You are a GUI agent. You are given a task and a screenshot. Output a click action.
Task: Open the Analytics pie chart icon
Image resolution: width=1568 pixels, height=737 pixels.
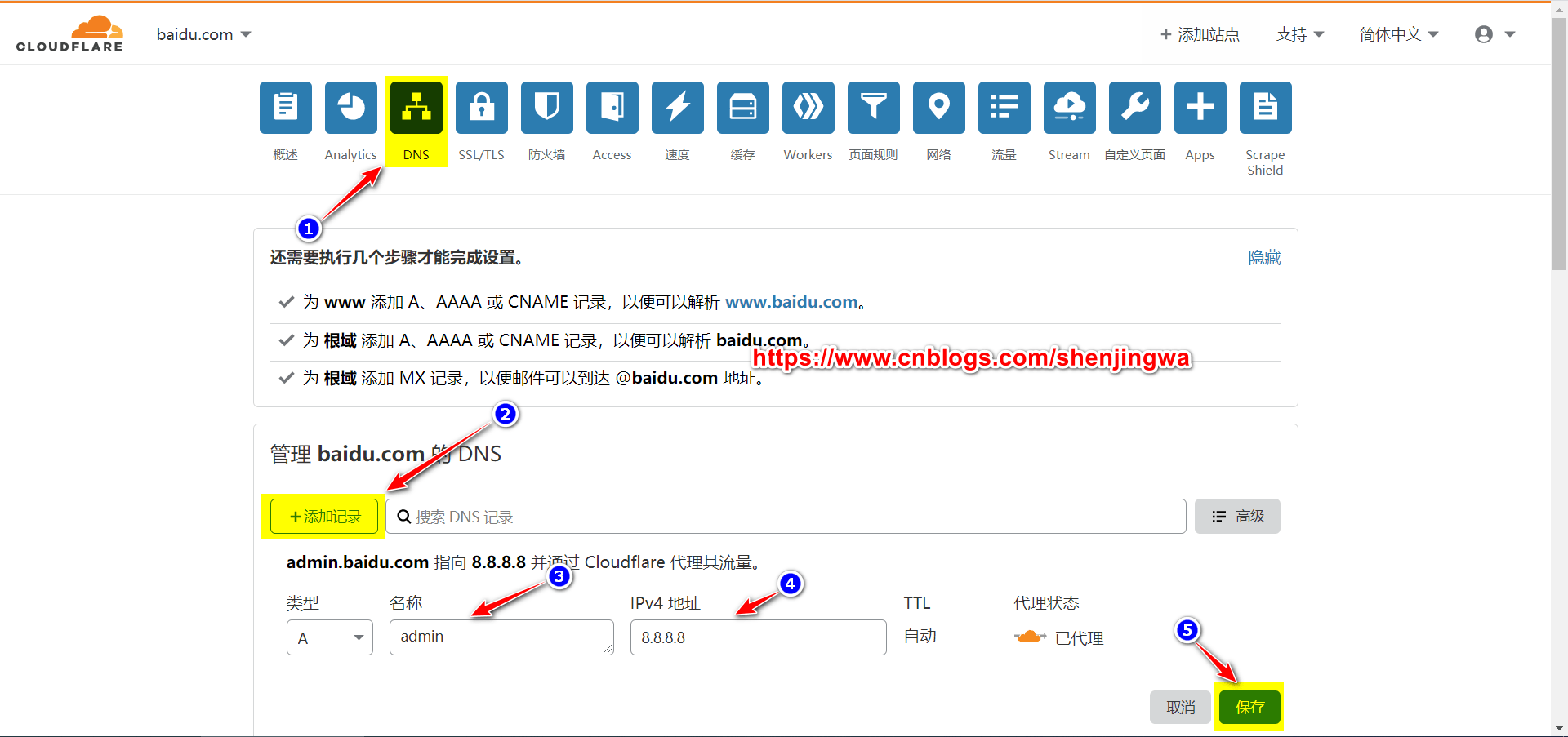click(351, 107)
